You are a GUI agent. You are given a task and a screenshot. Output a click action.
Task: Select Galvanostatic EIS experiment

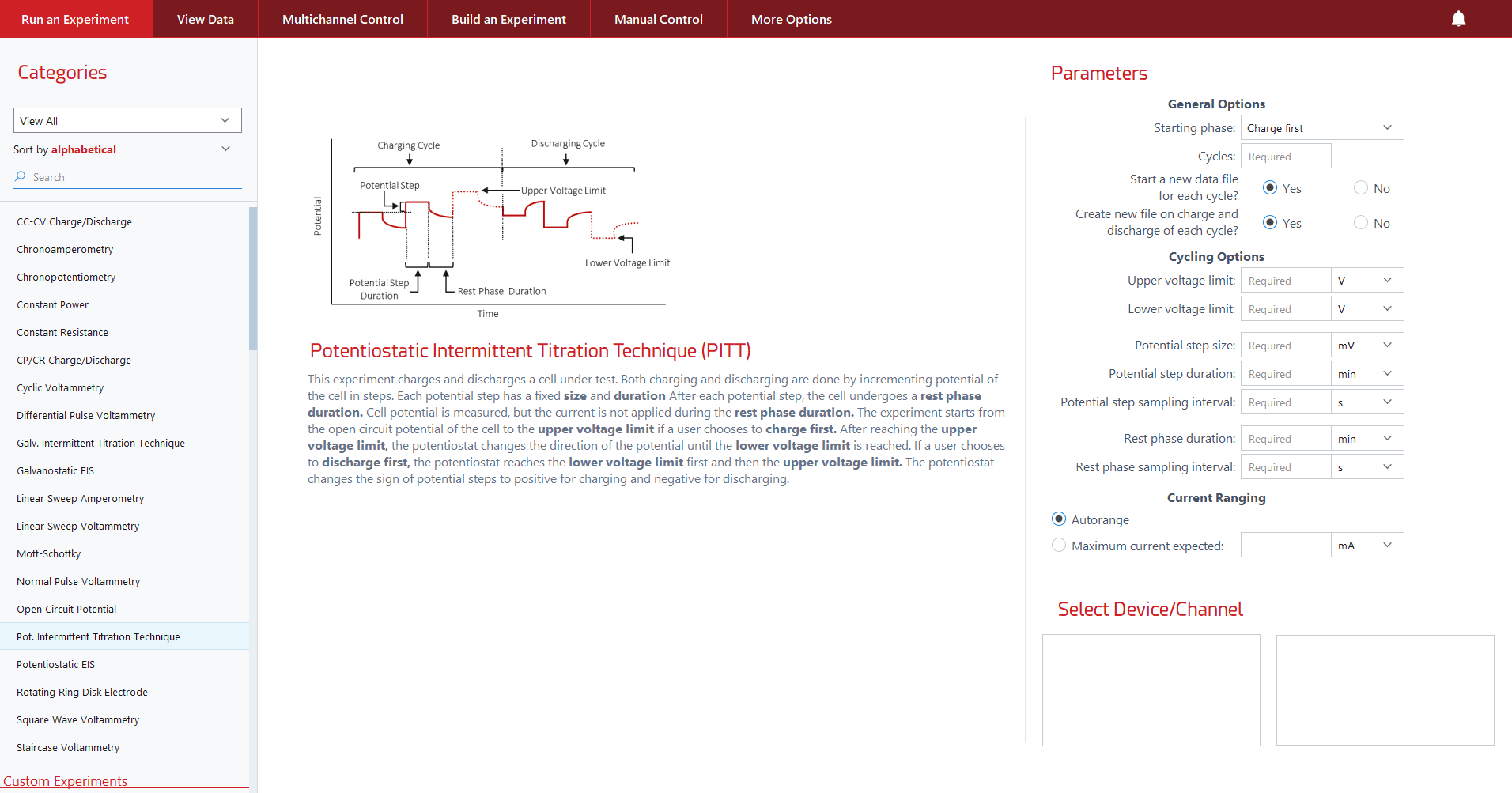click(55, 471)
